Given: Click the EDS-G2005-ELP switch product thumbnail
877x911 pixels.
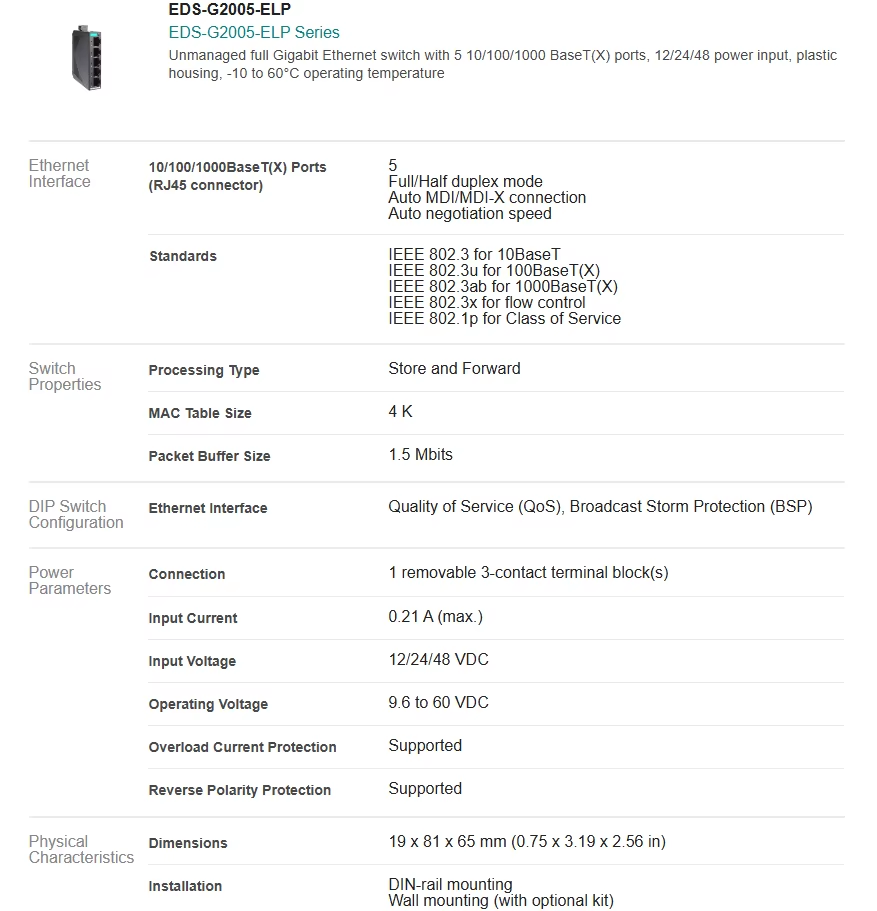Looking at the screenshot, I should coord(89,58).
